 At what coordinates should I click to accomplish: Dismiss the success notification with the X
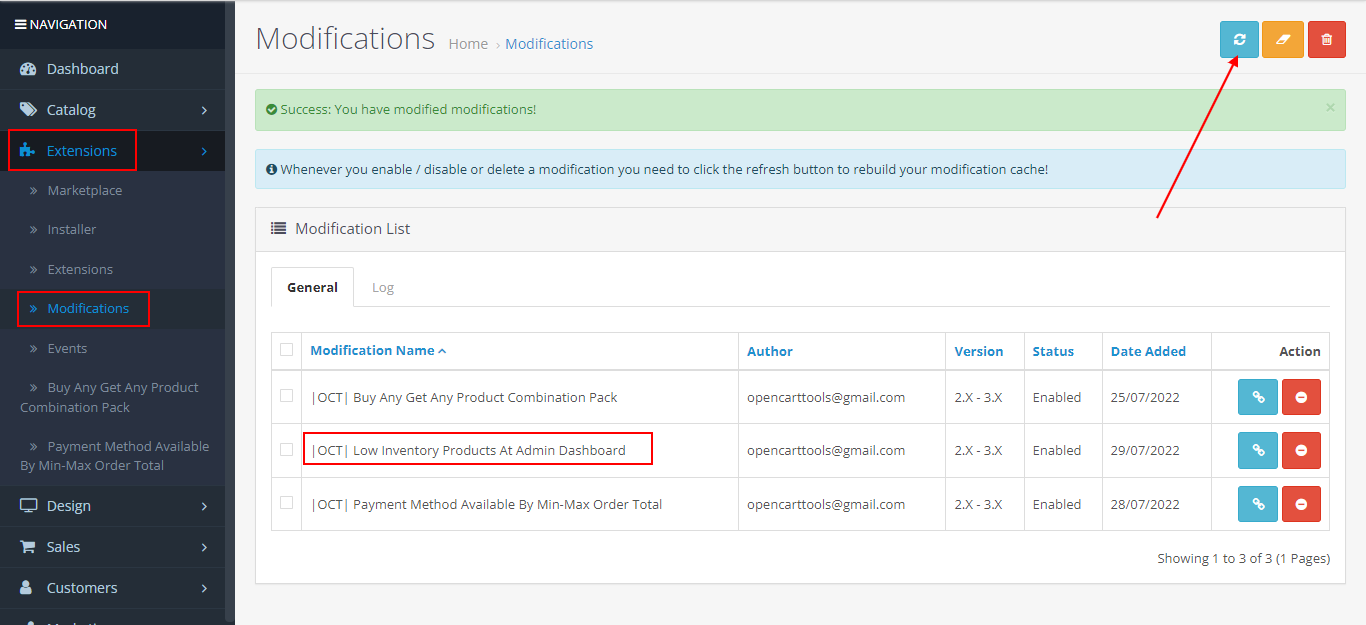(x=1330, y=107)
